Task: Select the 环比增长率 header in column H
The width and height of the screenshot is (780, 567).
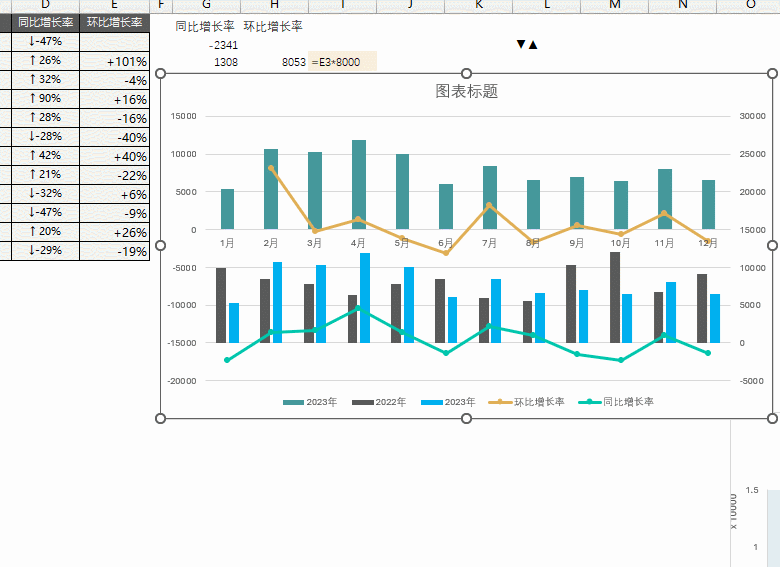Action: pyautogui.click(x=273, y=26)
